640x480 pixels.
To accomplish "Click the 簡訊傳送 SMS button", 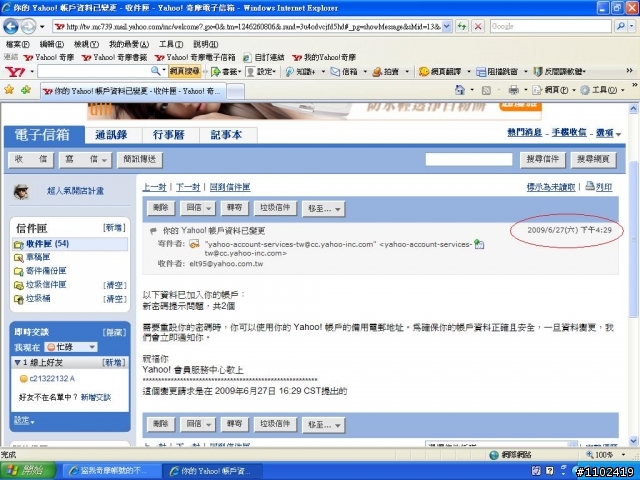I will click(140, 160).
